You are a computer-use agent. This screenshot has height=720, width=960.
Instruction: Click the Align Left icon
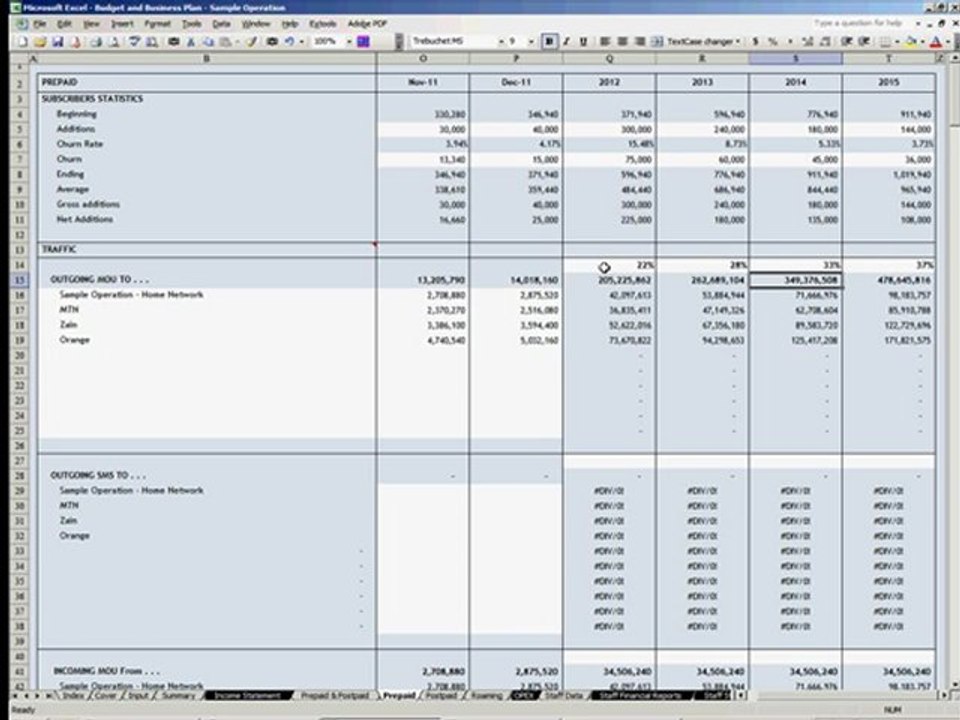(x=605, y=42)
